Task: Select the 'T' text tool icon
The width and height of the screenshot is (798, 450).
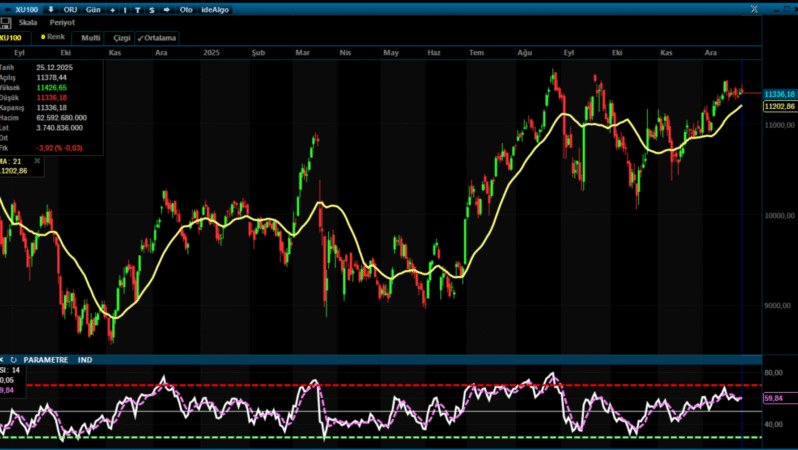Action: (138, 9)
